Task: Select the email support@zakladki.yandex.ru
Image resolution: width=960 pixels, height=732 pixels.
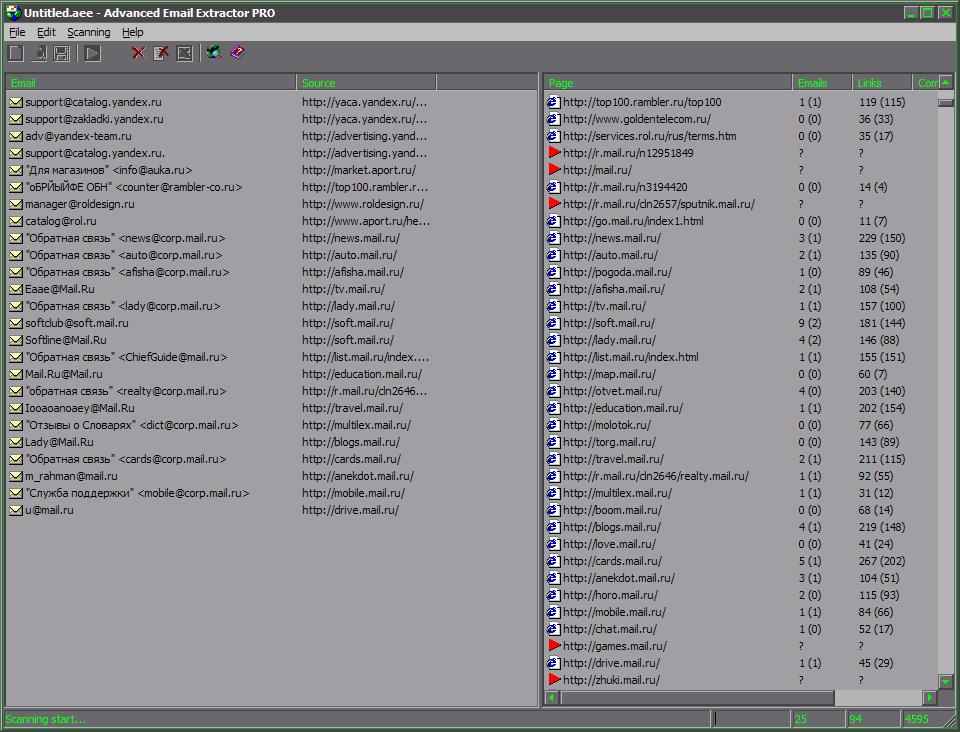Action: coord(94,119)
